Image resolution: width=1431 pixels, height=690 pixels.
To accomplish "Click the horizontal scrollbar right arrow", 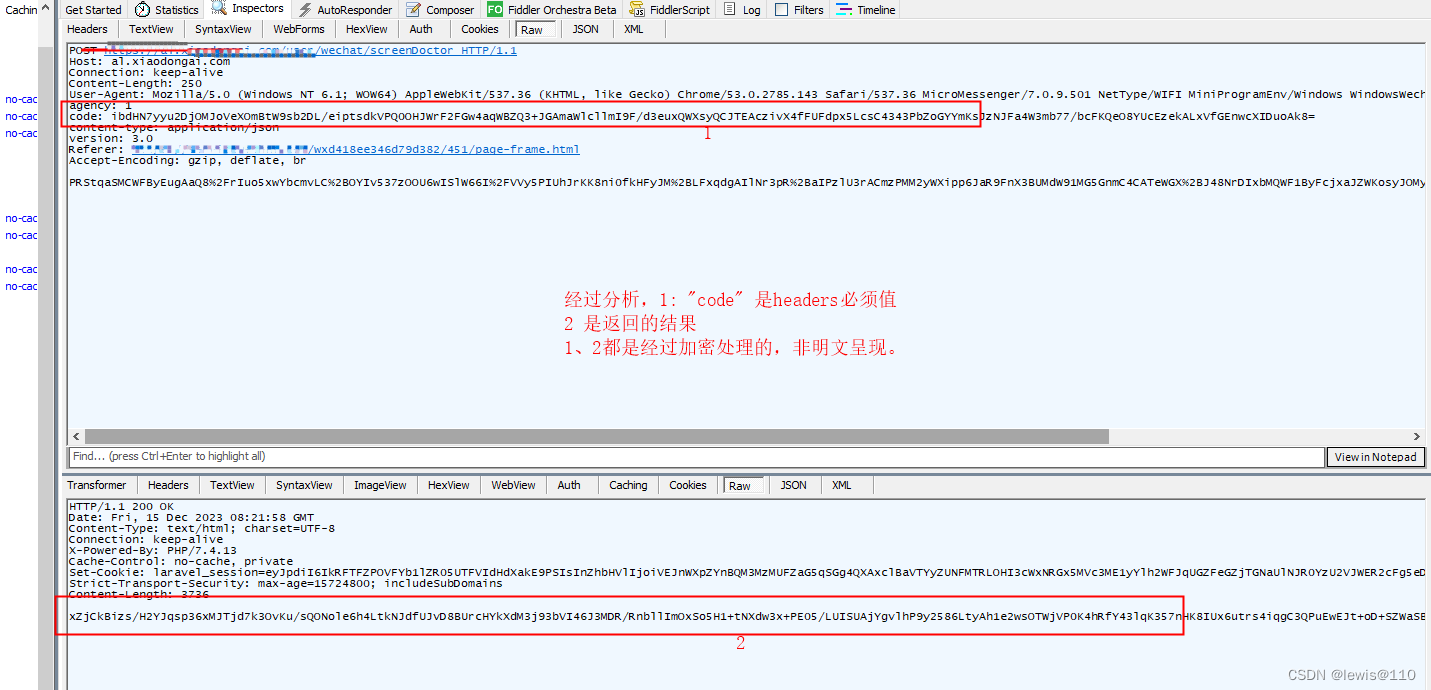I will [x=1416, y=437].
